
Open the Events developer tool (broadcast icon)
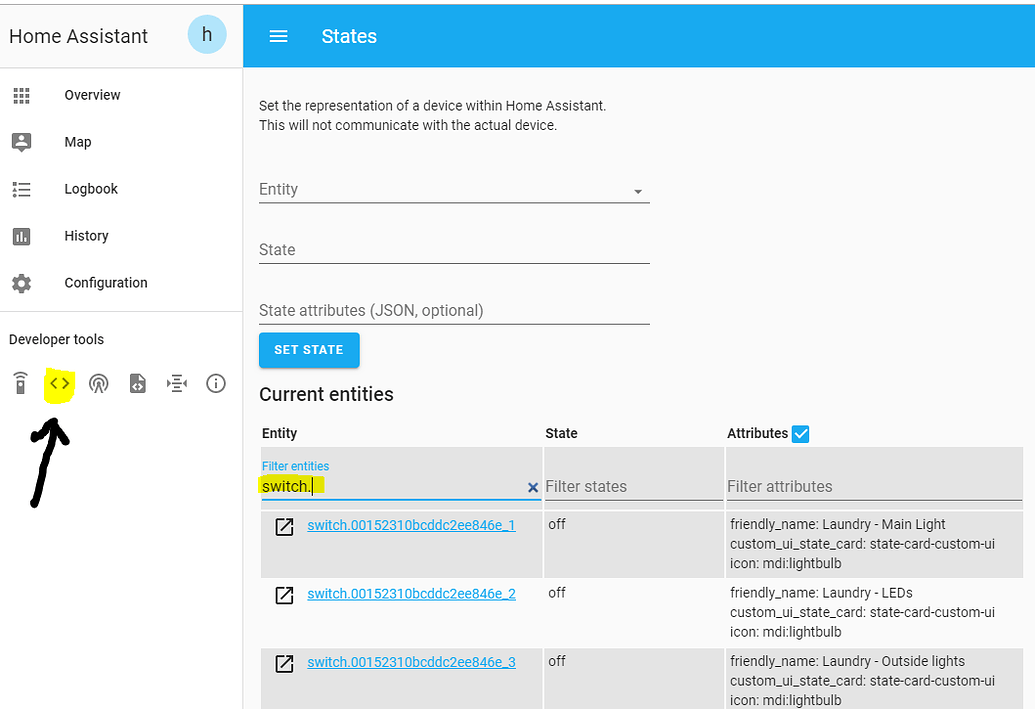98,383
